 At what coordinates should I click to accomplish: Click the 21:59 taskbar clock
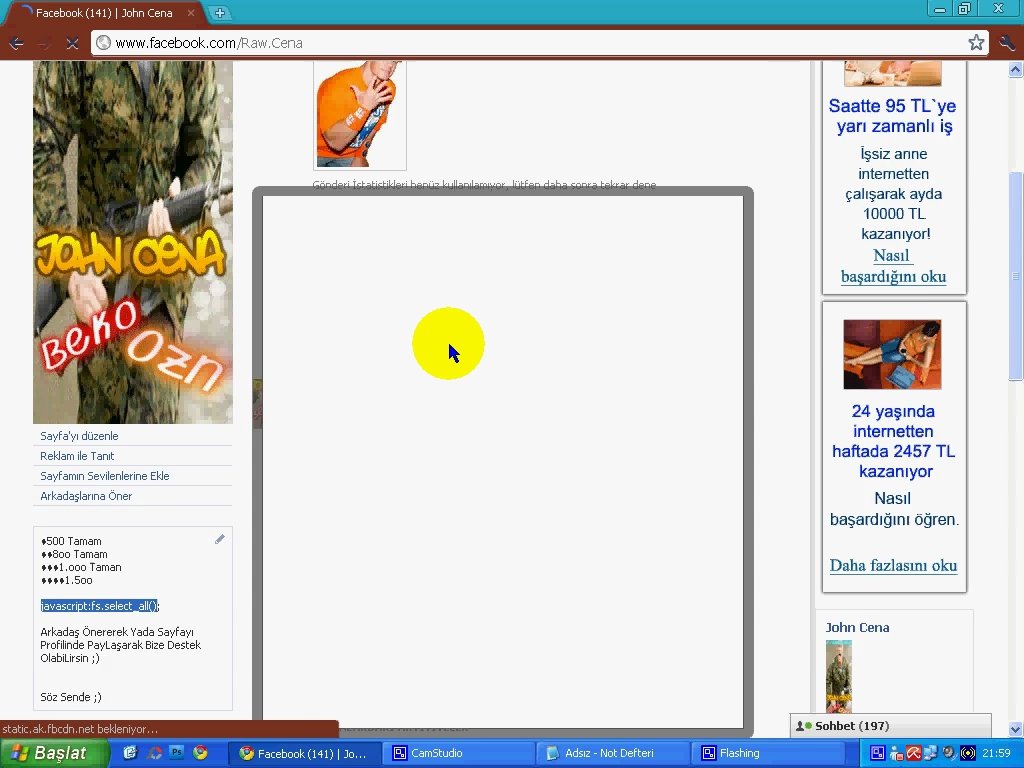996,753
